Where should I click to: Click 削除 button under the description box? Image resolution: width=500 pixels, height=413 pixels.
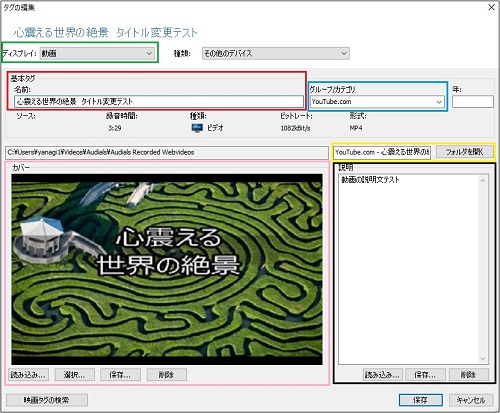[469, 375]
